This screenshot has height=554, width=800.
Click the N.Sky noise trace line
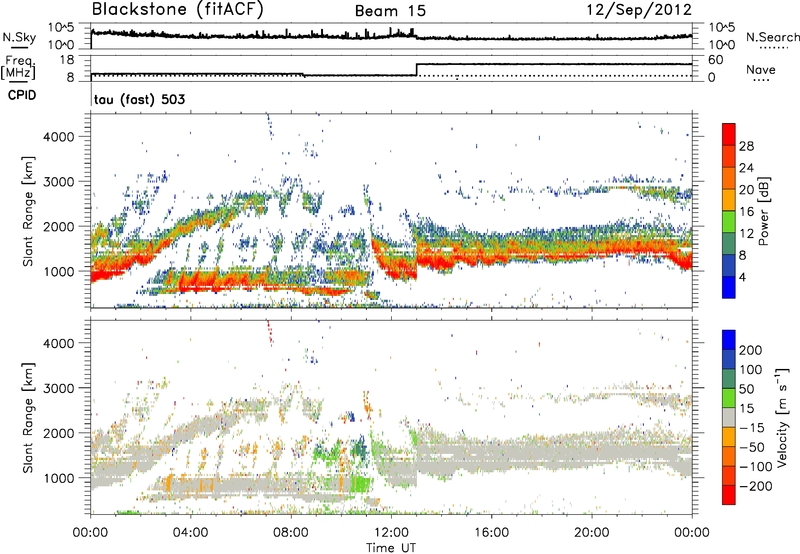pos(391,36)
